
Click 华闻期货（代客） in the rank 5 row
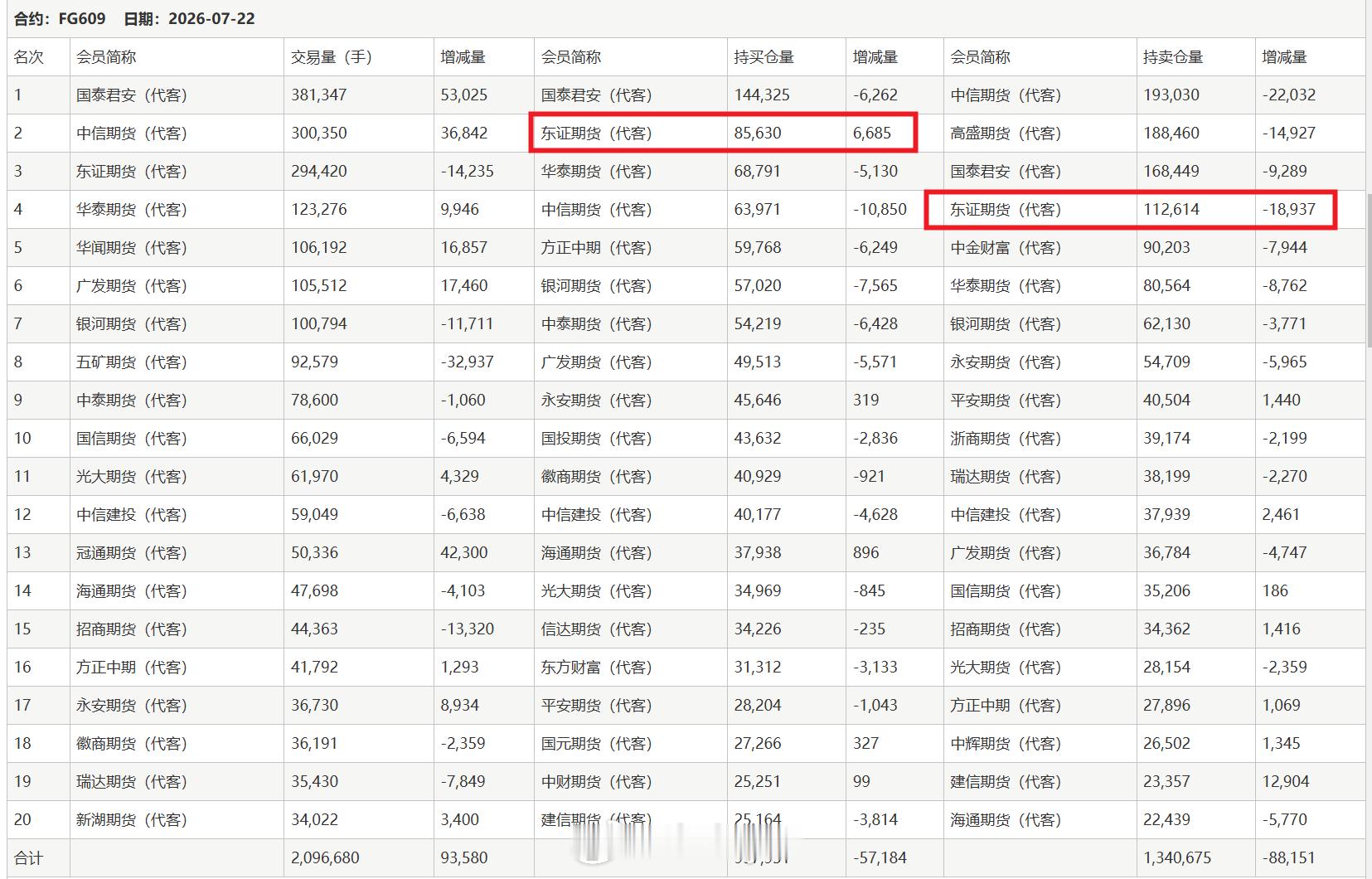(x=132, y=248)
